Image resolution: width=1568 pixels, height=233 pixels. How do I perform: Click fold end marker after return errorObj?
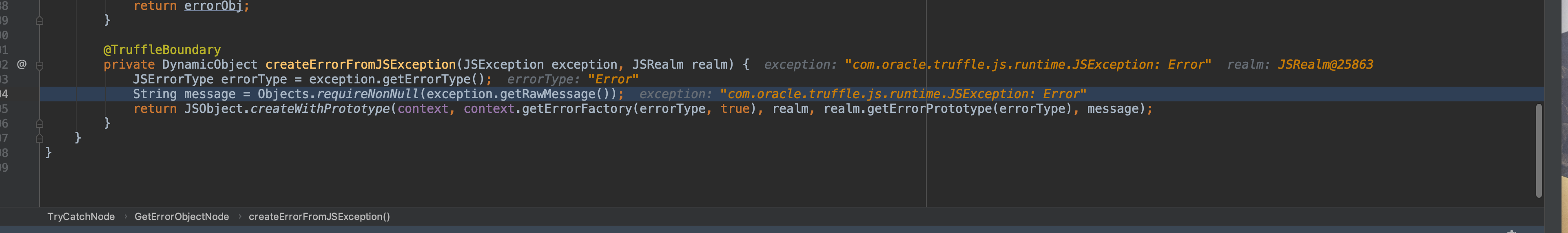40,20
